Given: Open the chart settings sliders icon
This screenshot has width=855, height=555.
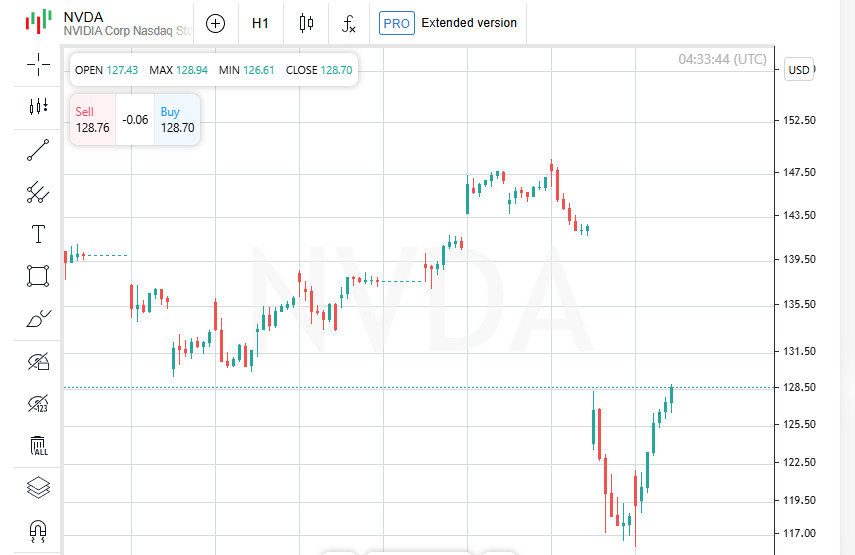Looking at the screenshot, I should tap(38, 107).
